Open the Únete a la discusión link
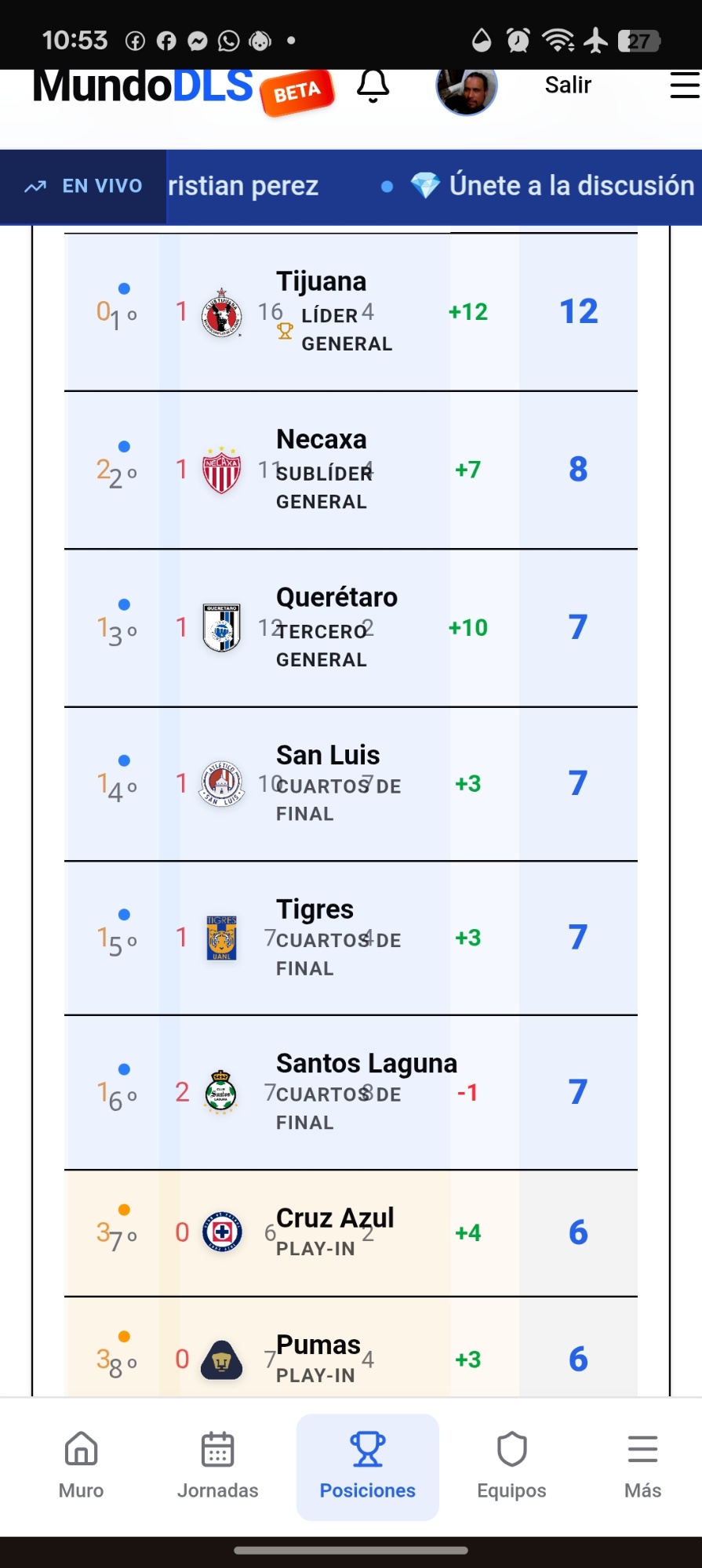The width and height of the screenshot is (702, 1568). [x=552, y=186]
